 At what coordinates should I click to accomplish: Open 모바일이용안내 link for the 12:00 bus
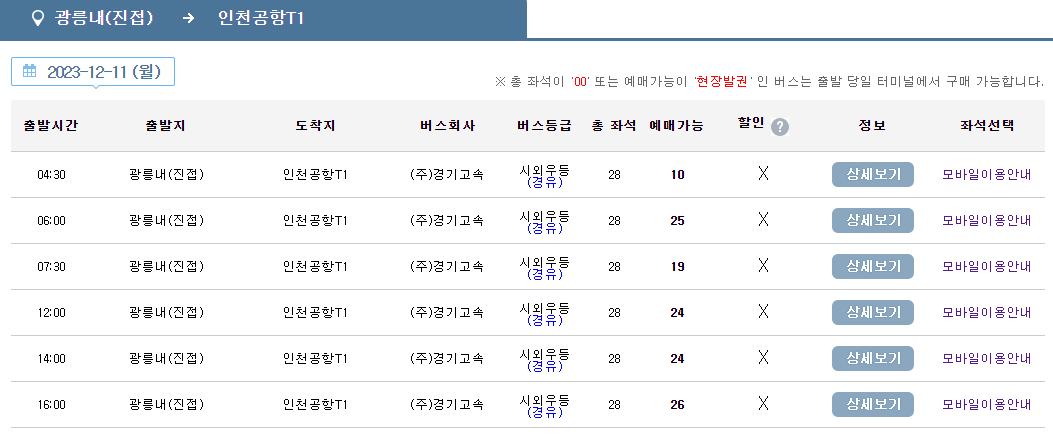tap(987, 312)
